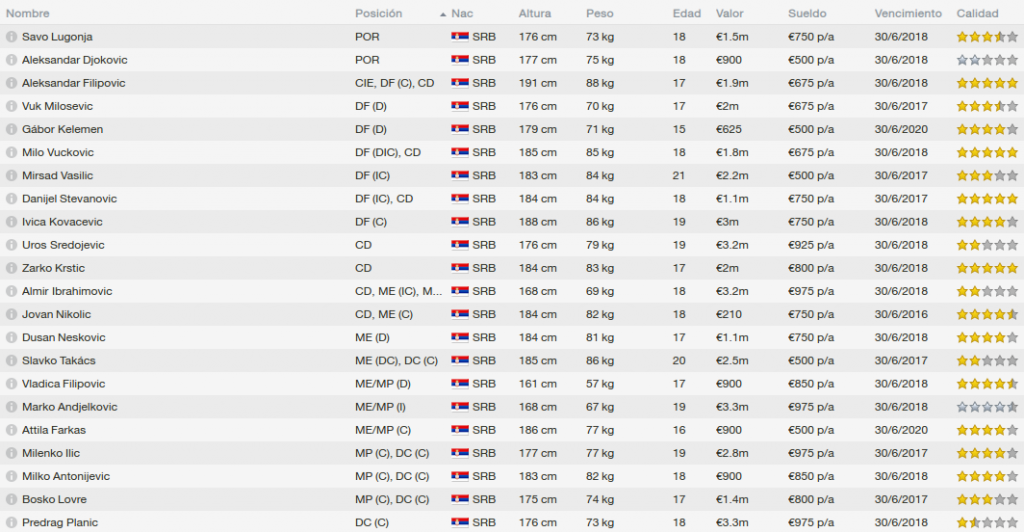1024x532 pixels.
Task: Open info icon for Uros Sredojevic
Action: pos(11,245)
